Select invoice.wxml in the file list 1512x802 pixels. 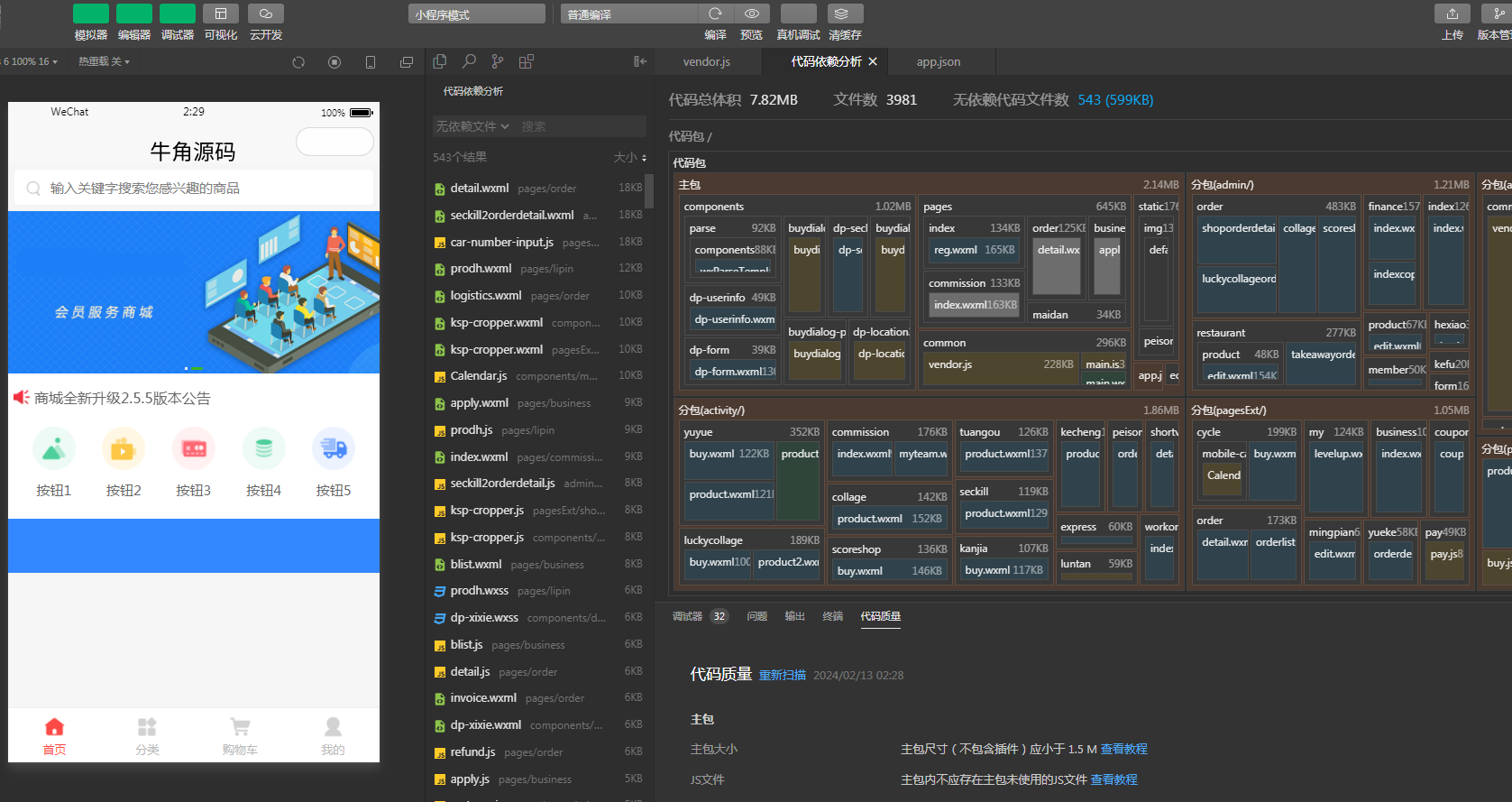539,698
